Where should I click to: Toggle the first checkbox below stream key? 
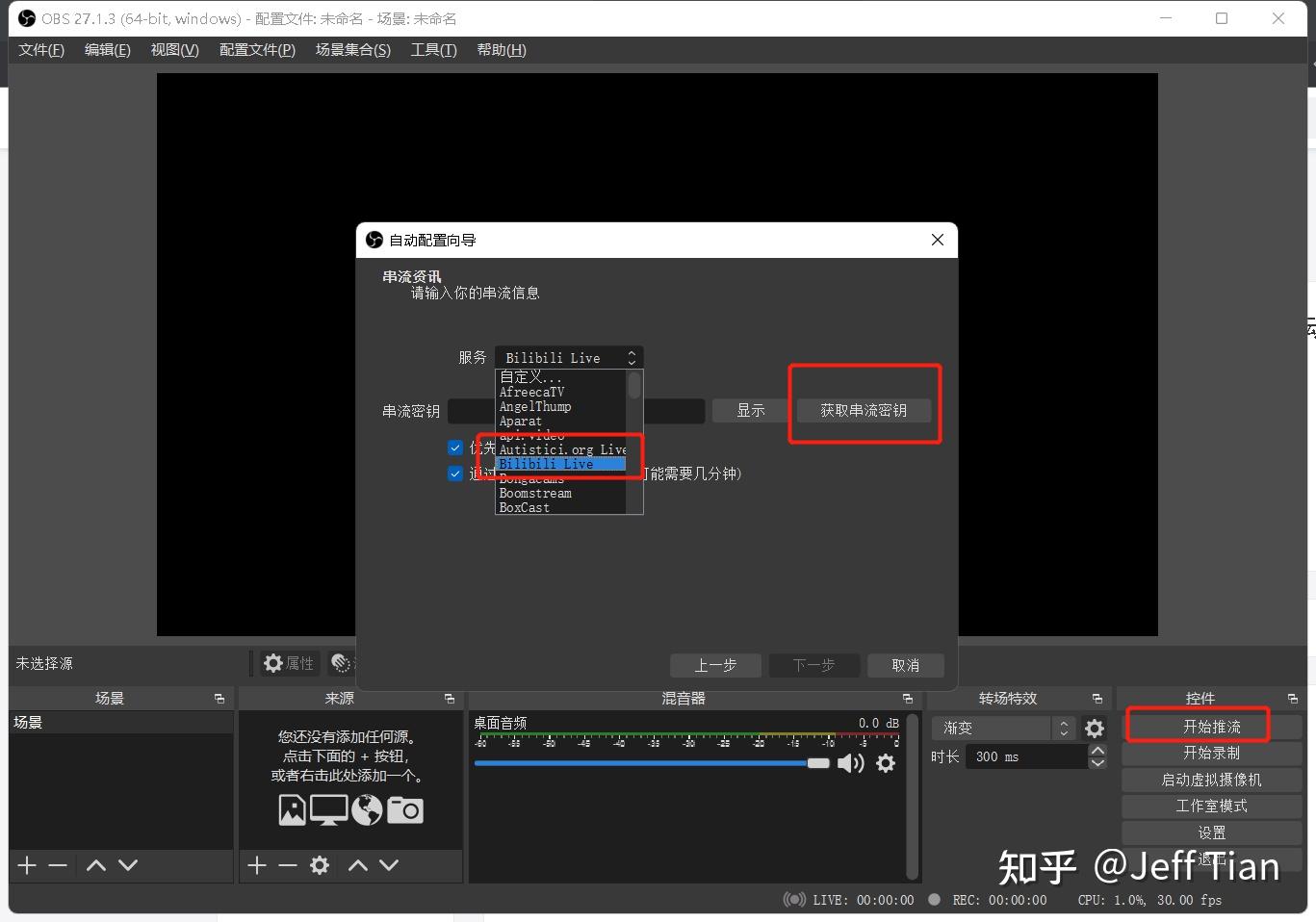[x=455, y=448]
